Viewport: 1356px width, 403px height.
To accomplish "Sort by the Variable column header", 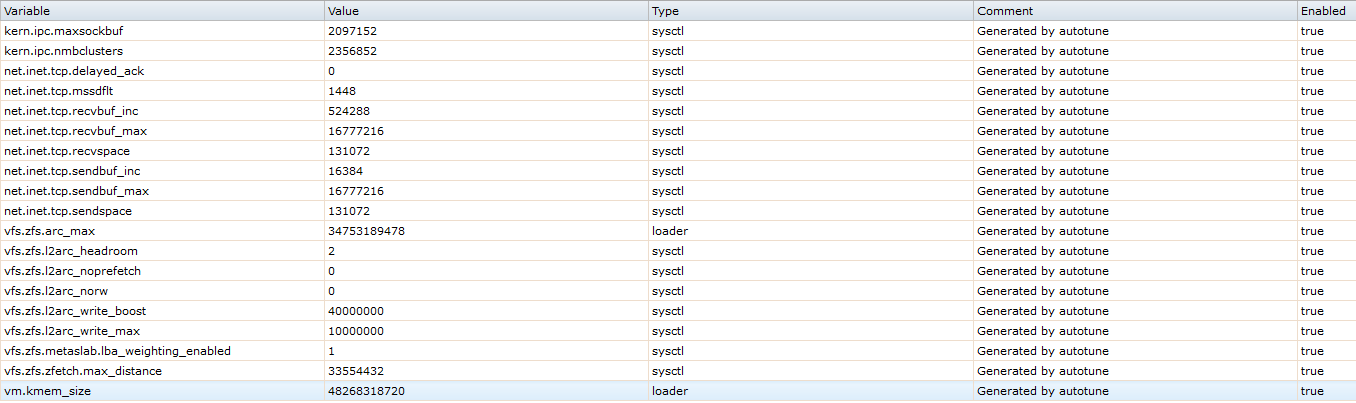I will pyautogui.click(x=30, y=11).
